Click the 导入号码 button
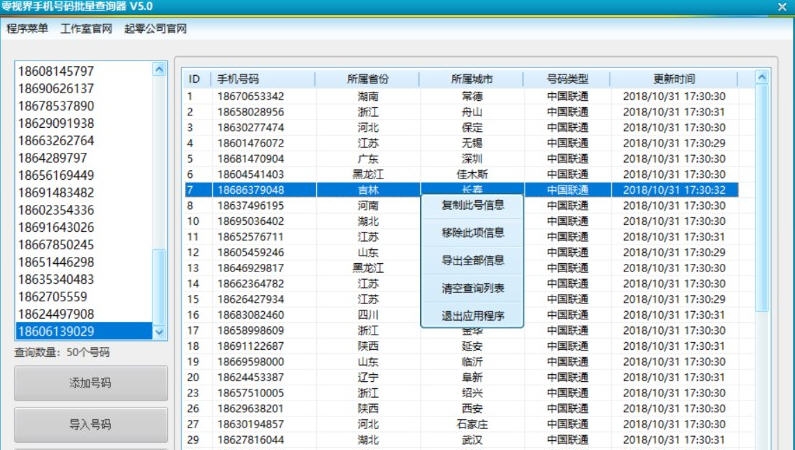The height and width of the screenshot is (450, 795). pos(91,425)
